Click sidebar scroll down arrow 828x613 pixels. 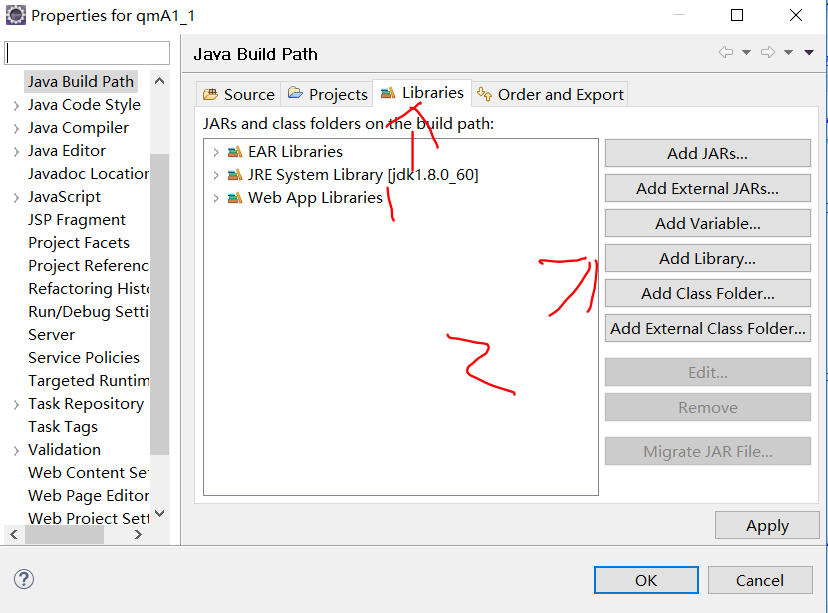(x=159, y=513)
